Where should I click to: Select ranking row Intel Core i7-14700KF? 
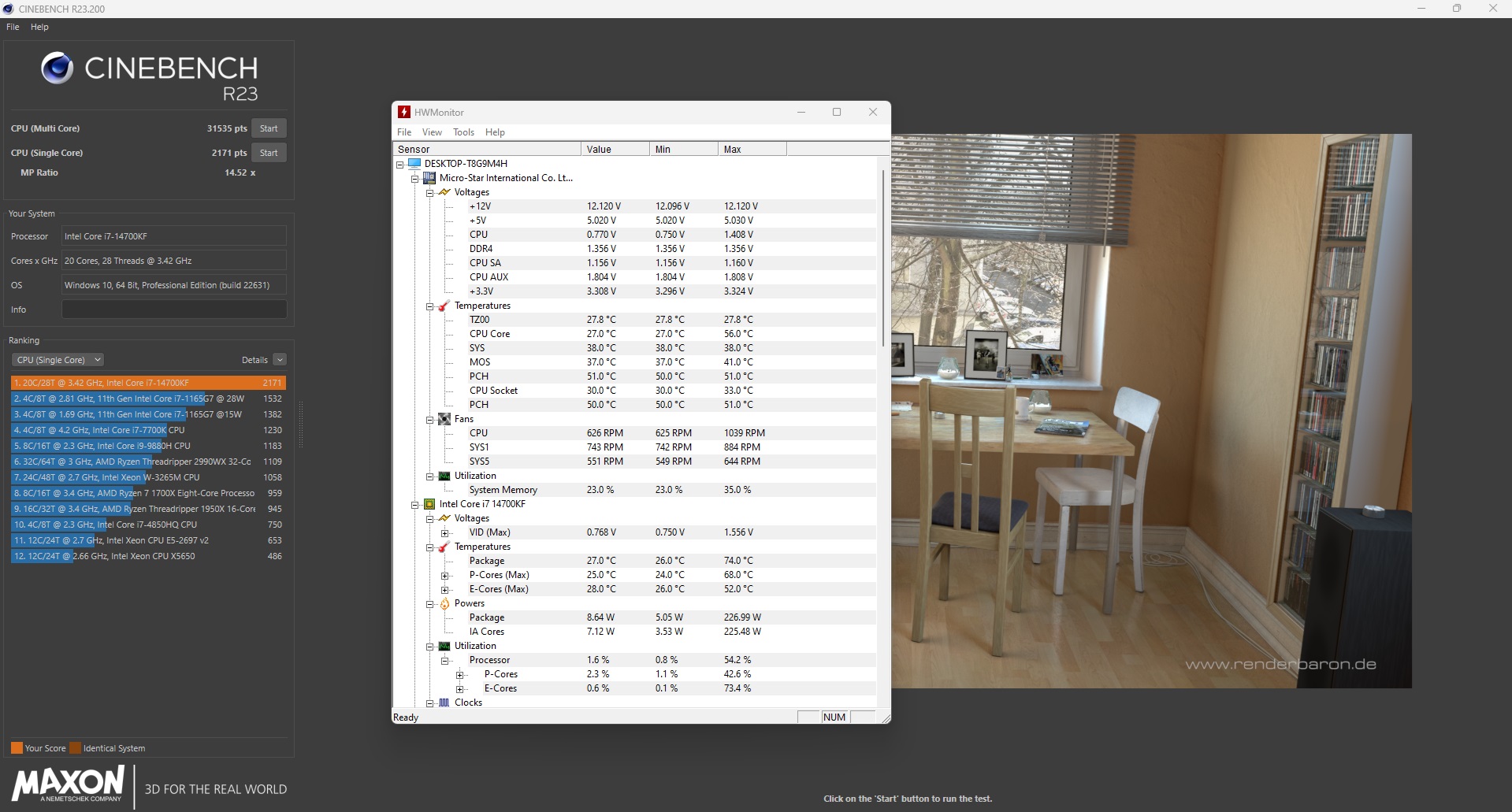pos(148,383)
